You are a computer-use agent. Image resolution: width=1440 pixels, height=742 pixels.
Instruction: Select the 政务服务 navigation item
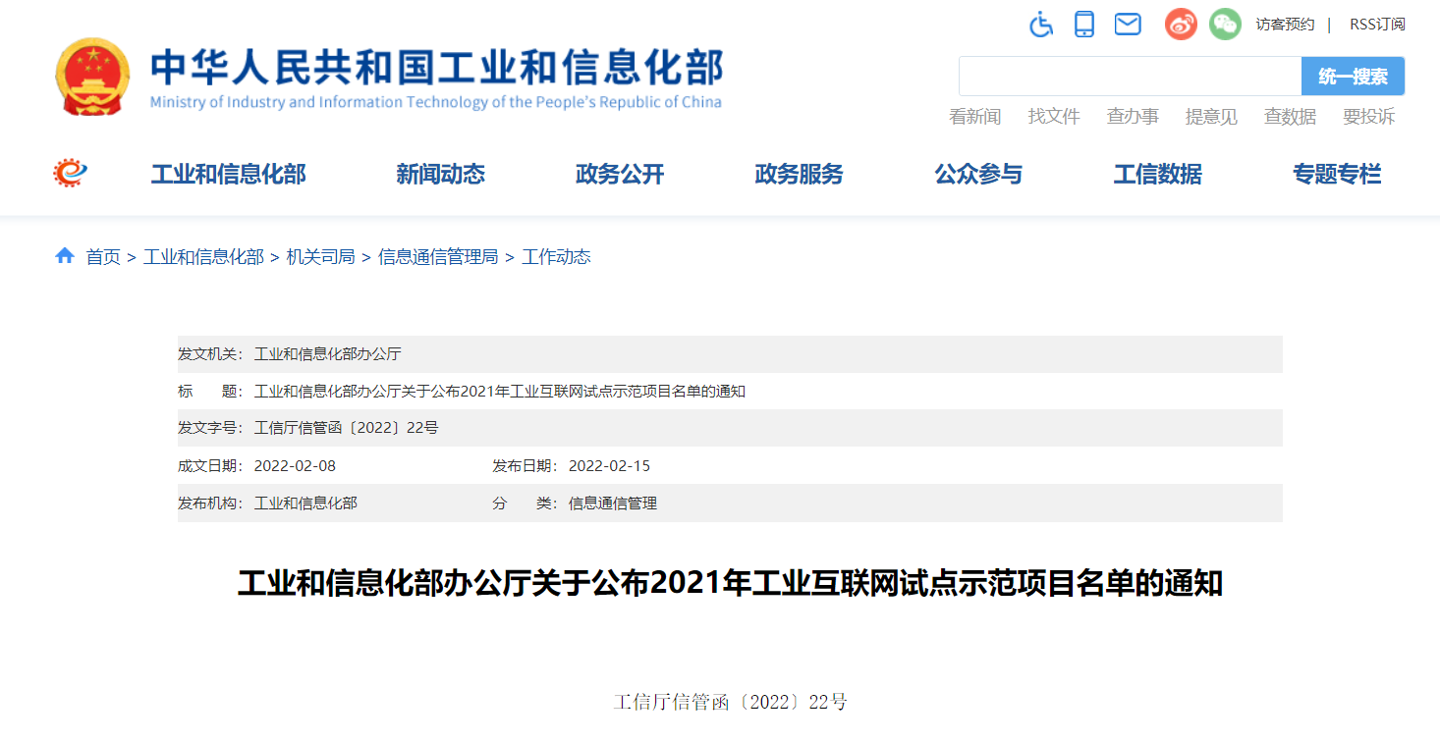[799, 174]
